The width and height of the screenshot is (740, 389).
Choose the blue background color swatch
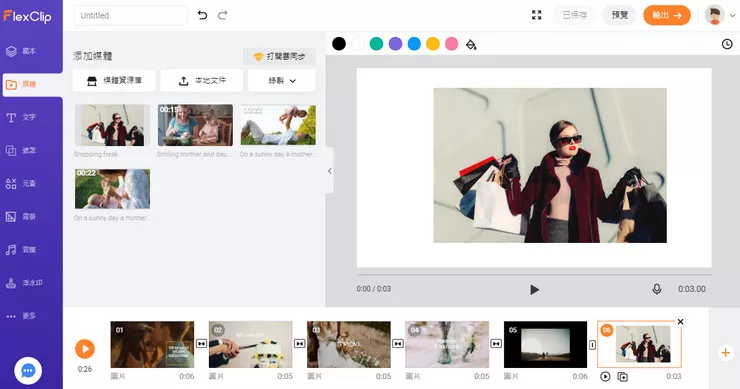pos(414,44)
